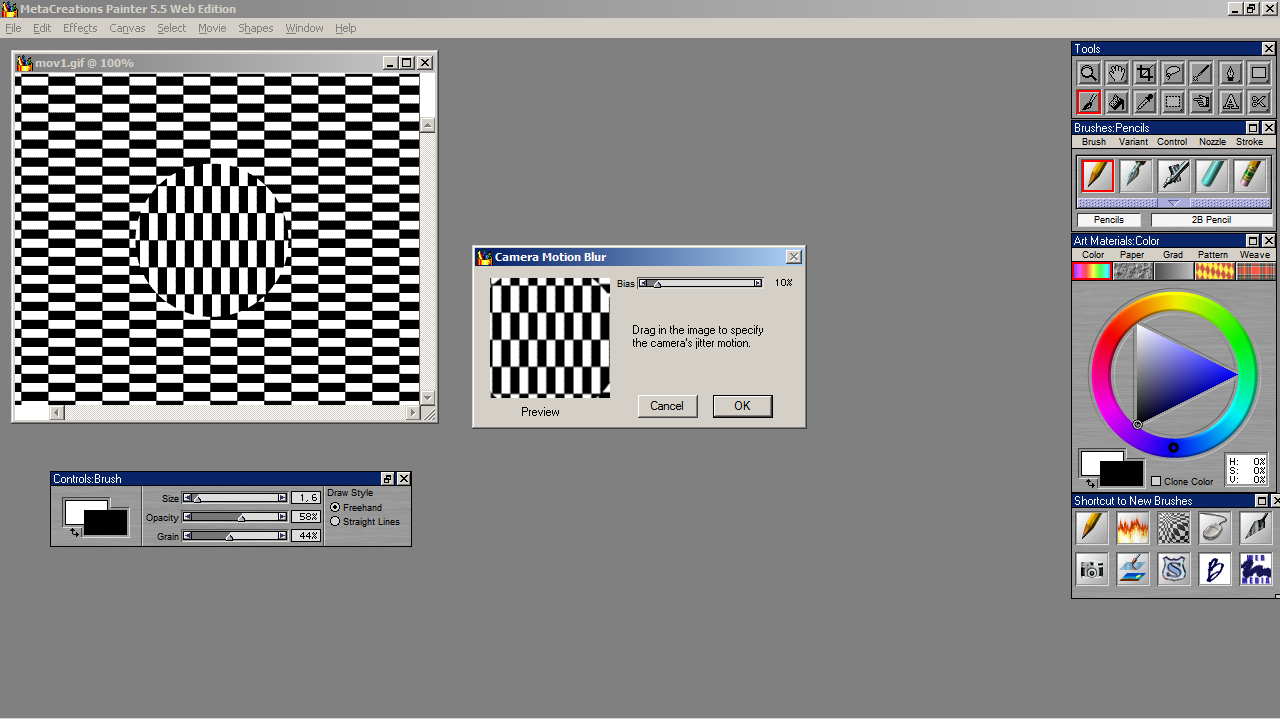Select the Crop tool

pos(1145,74)
